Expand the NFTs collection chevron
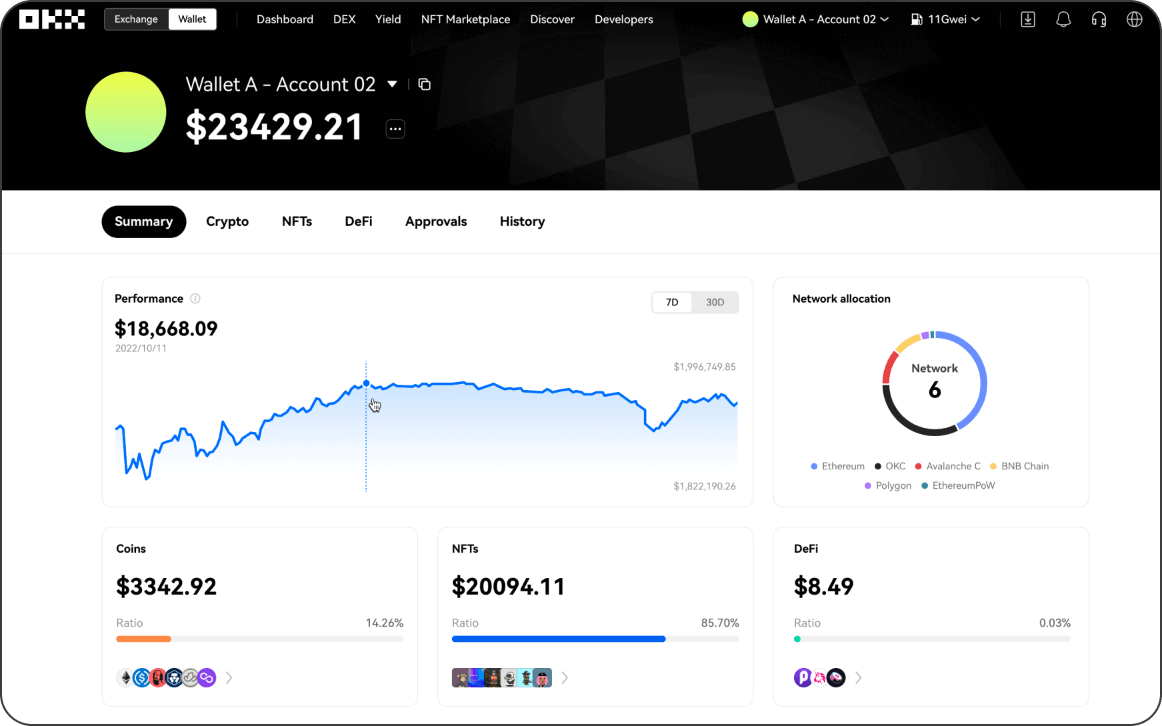The height and width of the screenshot is (726, 1162). [x=565, y=678]
